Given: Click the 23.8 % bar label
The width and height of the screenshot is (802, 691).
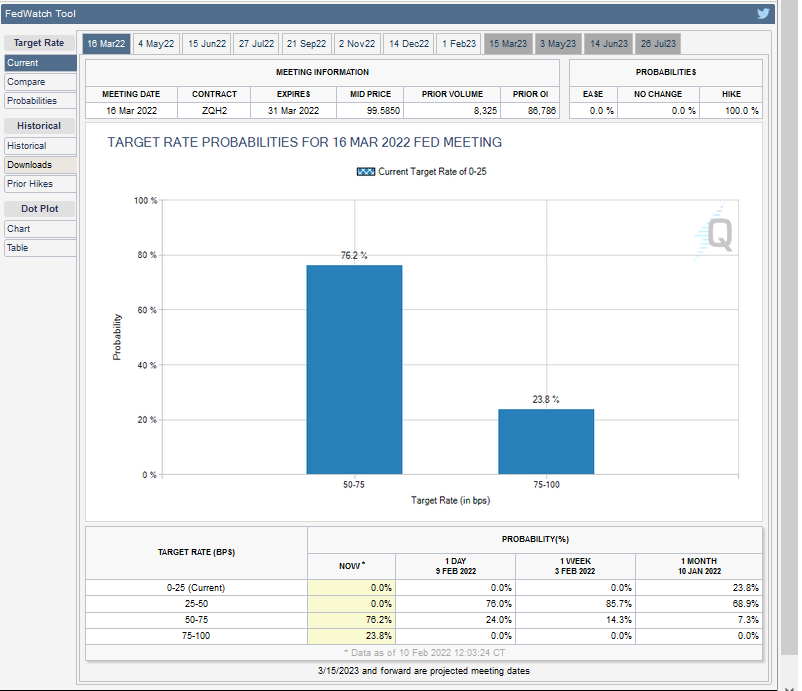Looking at the screenshot, I should coord(546,399).
